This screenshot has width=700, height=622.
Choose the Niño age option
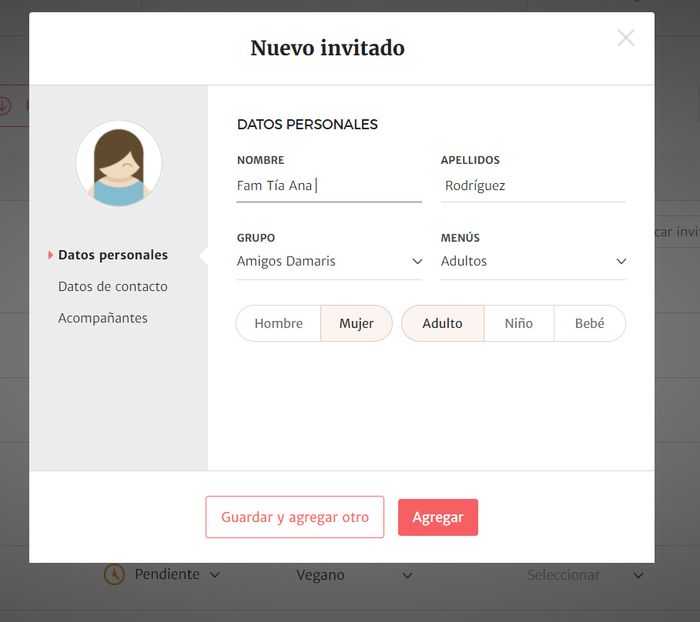point(519,323)
